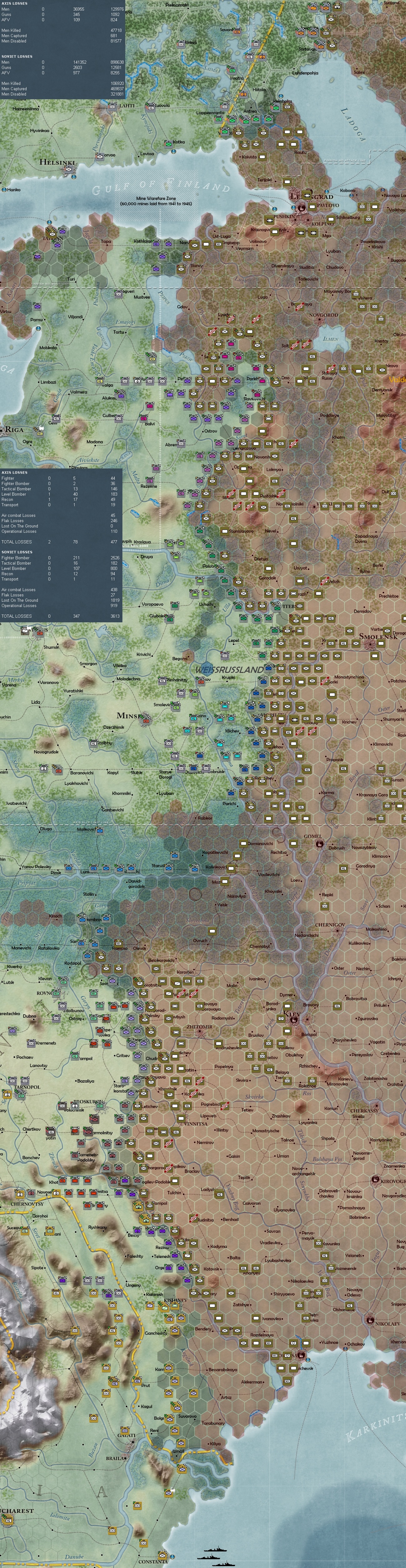406x1568 pixels.
Task: Click the VINNITSA city label
Action: pyautogui.click(x=196, y=1124)
